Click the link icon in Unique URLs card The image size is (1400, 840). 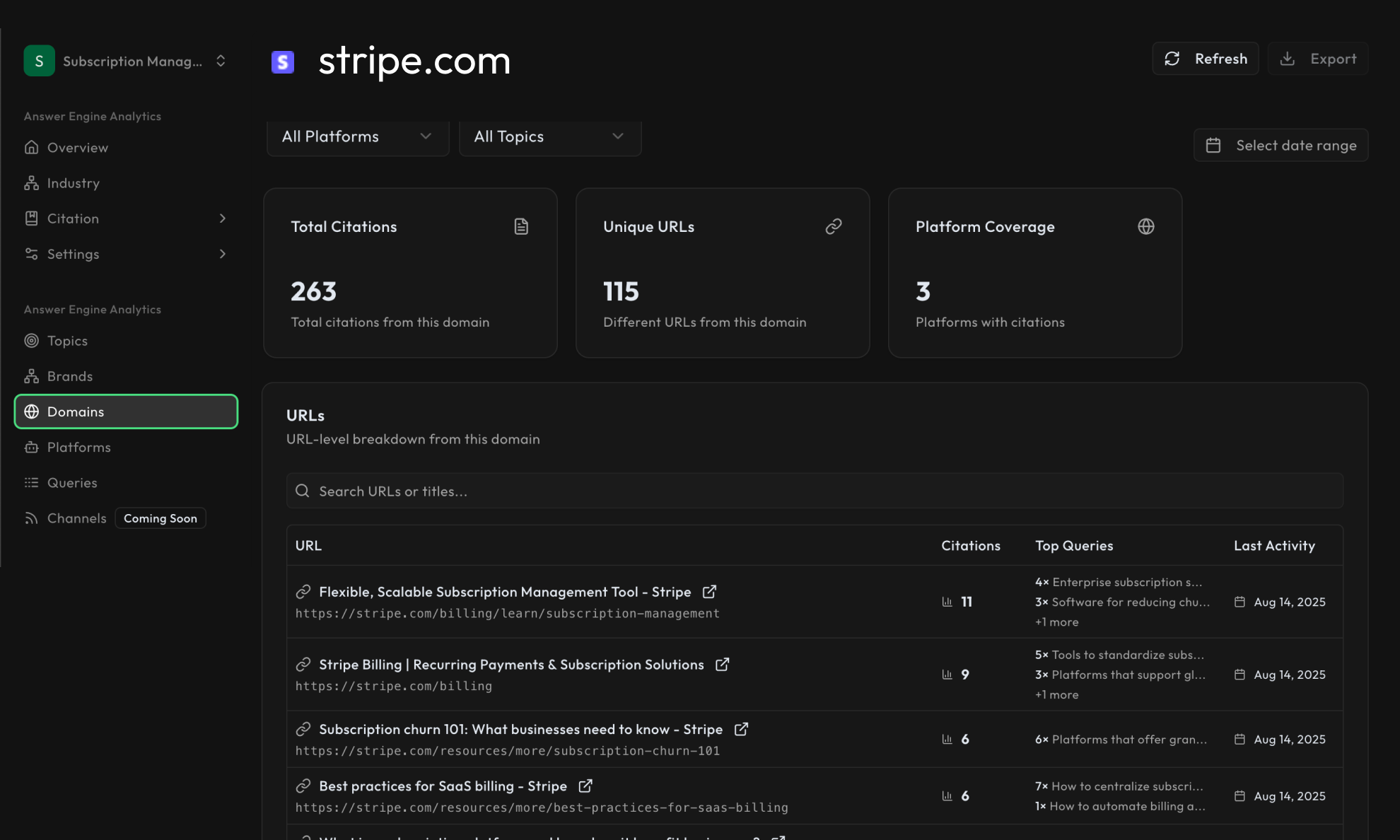tap(833, 226)
